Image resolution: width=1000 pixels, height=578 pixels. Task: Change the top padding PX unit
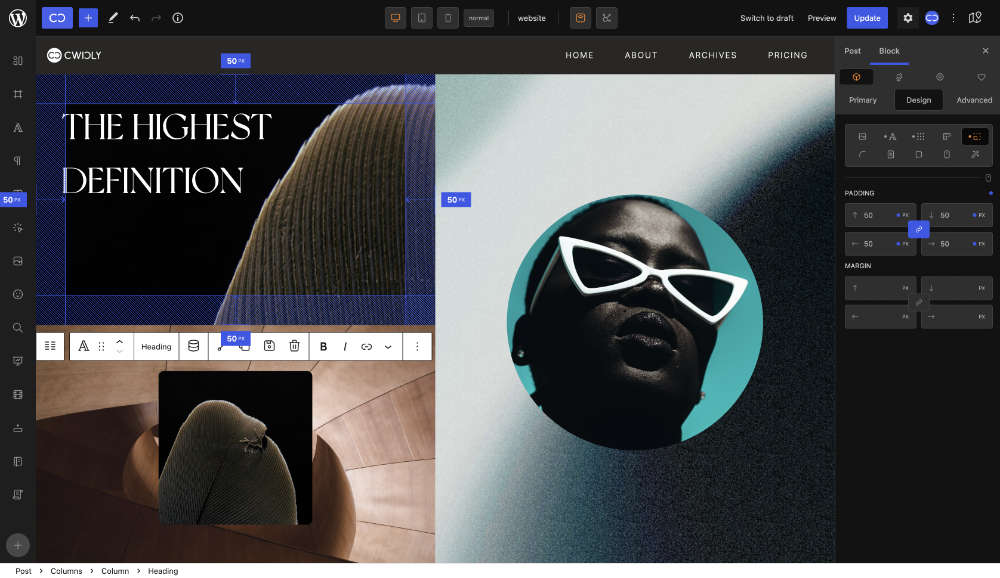(905, 216)
